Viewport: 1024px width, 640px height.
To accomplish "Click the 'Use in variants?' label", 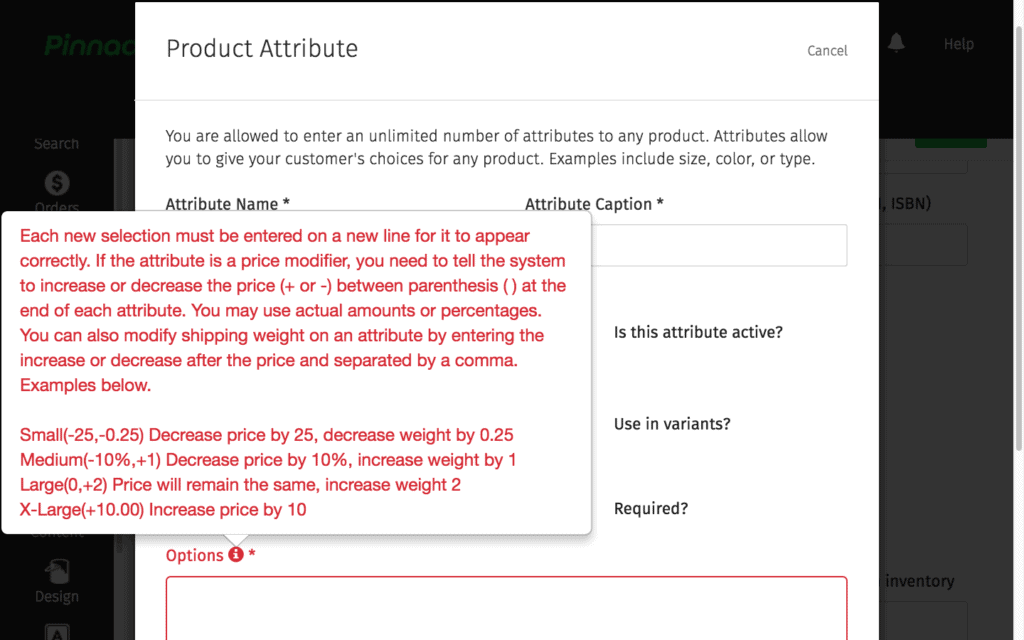I will click(672, 424).
